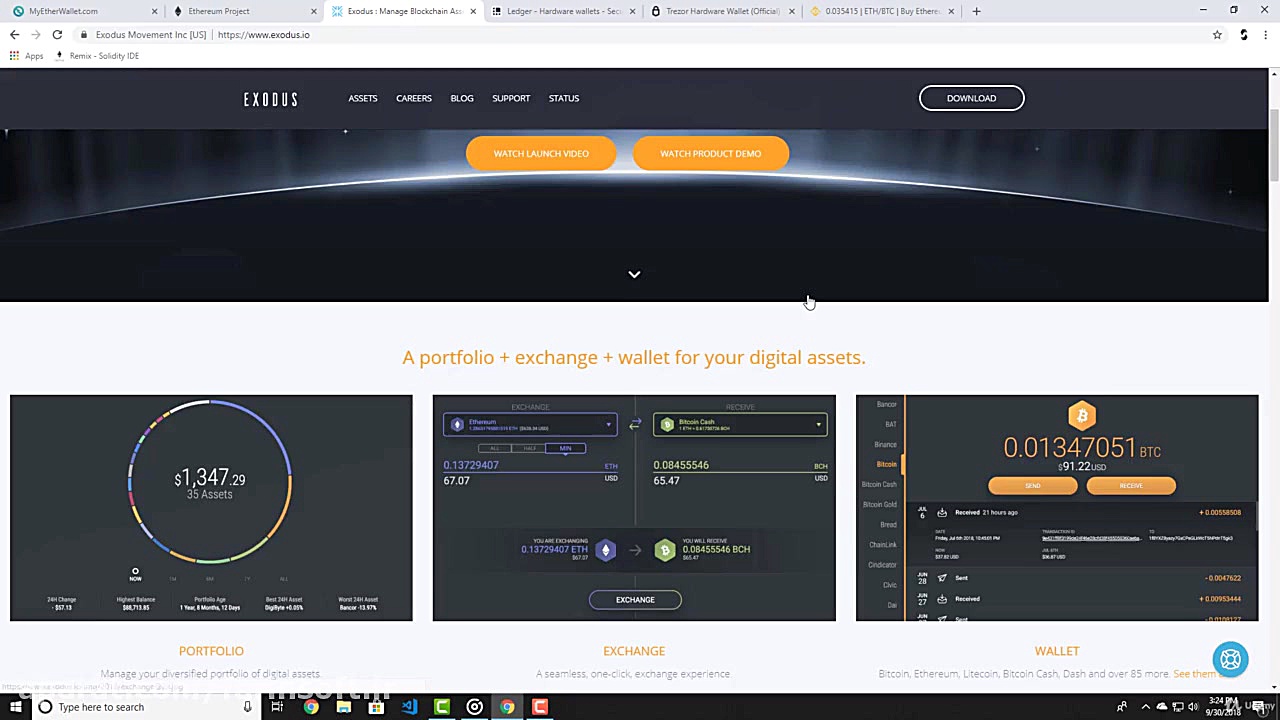Click the microphone icon in taskbar search
Screen dimensions: 1280x720
pyautogui.click(x=247, y=707)
